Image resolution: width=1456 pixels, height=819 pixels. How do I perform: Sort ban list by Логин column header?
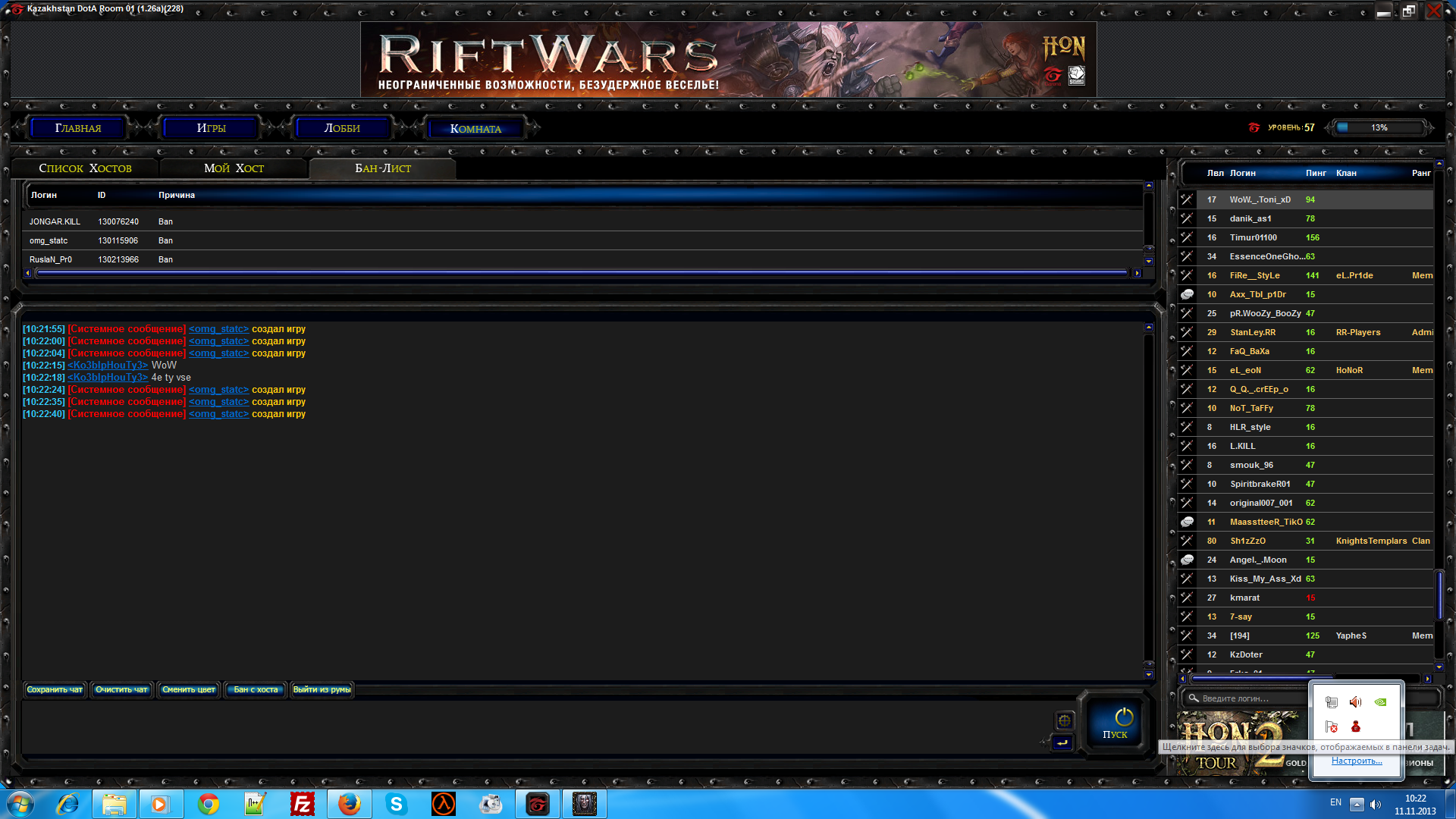[x=44, y=195]
